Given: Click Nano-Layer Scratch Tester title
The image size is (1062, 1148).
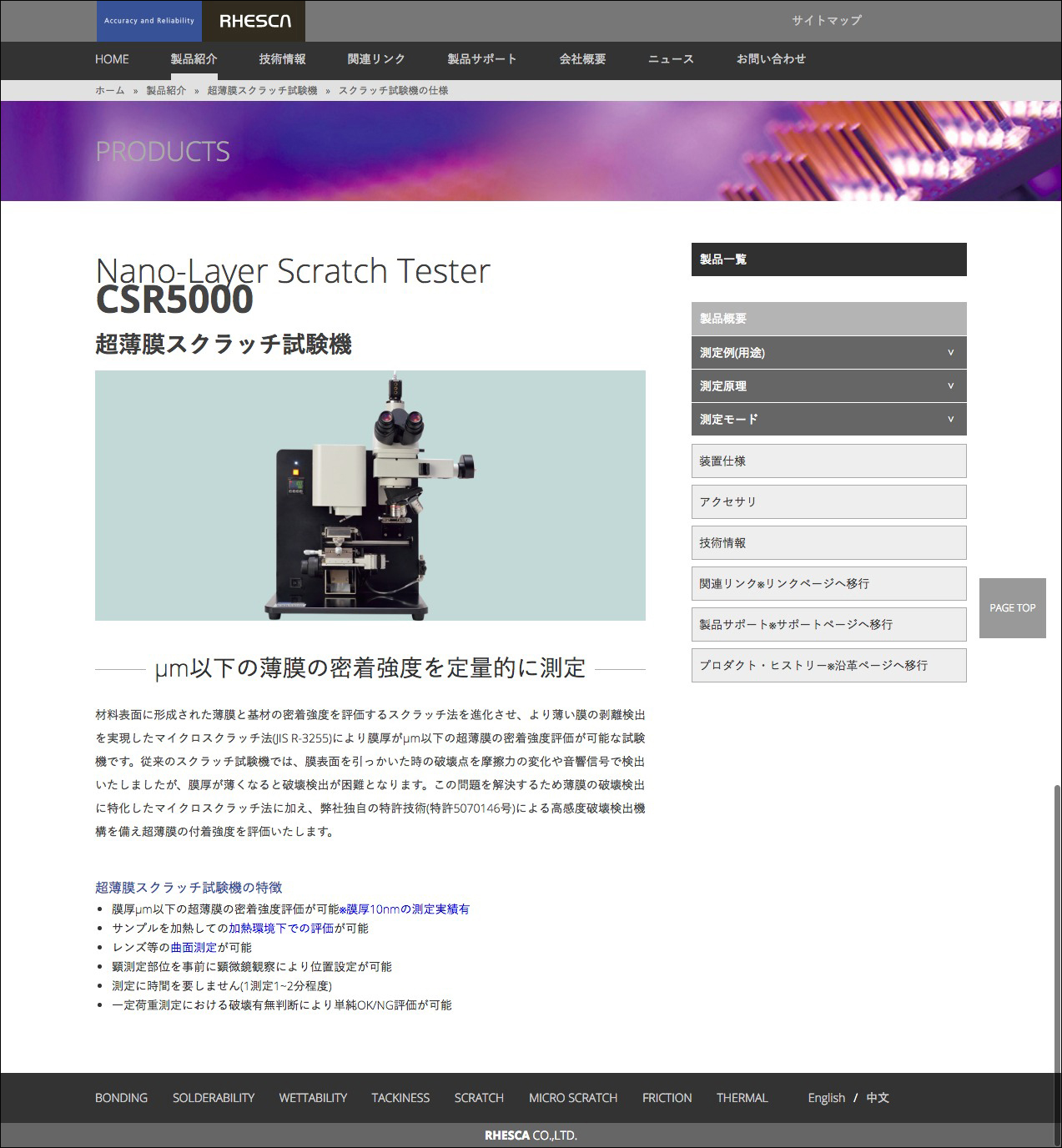Looking at the screenshot, I should tap(293, 271).
